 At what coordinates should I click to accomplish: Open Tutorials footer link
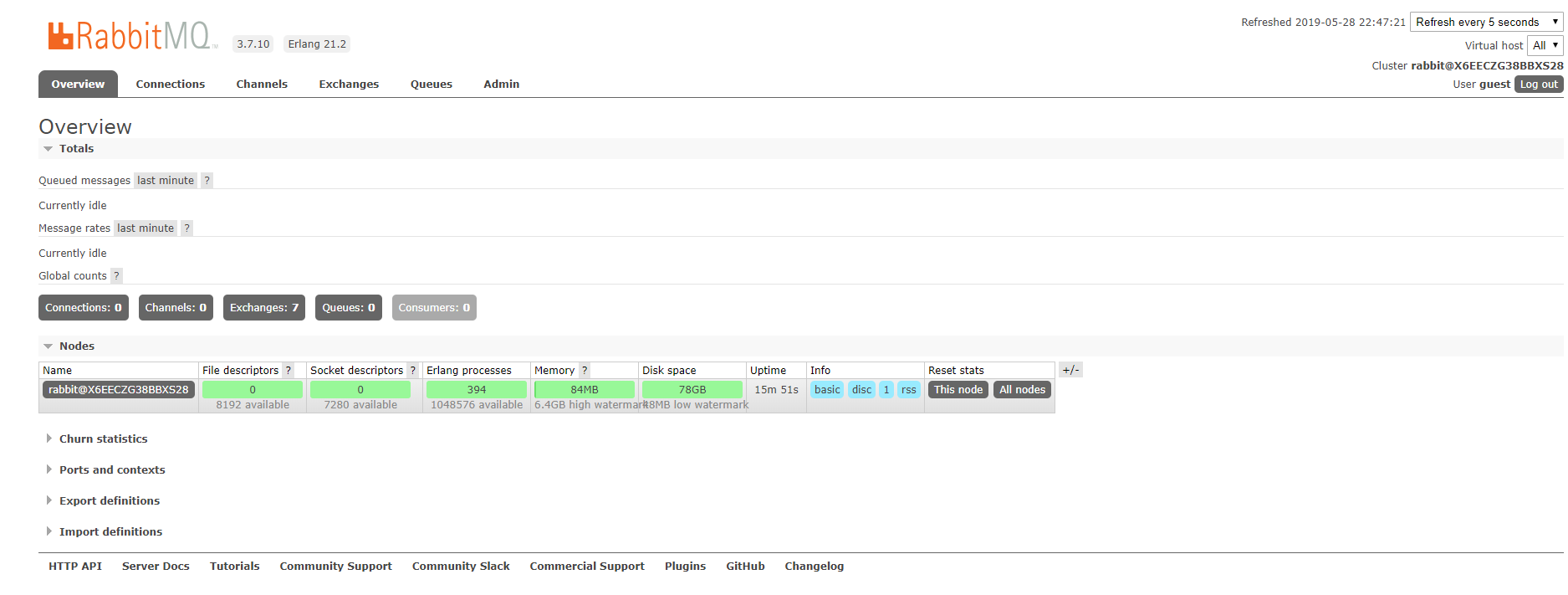coord(235,567)
